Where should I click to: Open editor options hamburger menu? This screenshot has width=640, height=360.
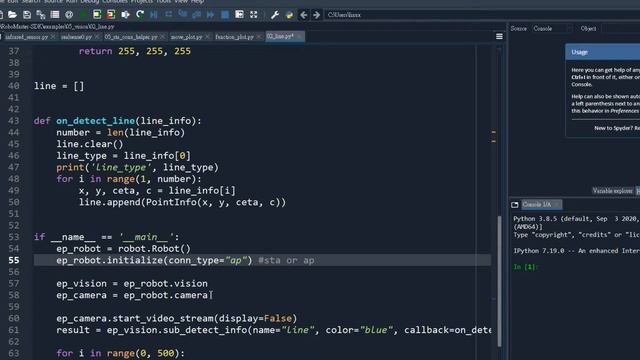tap(499, 37)
